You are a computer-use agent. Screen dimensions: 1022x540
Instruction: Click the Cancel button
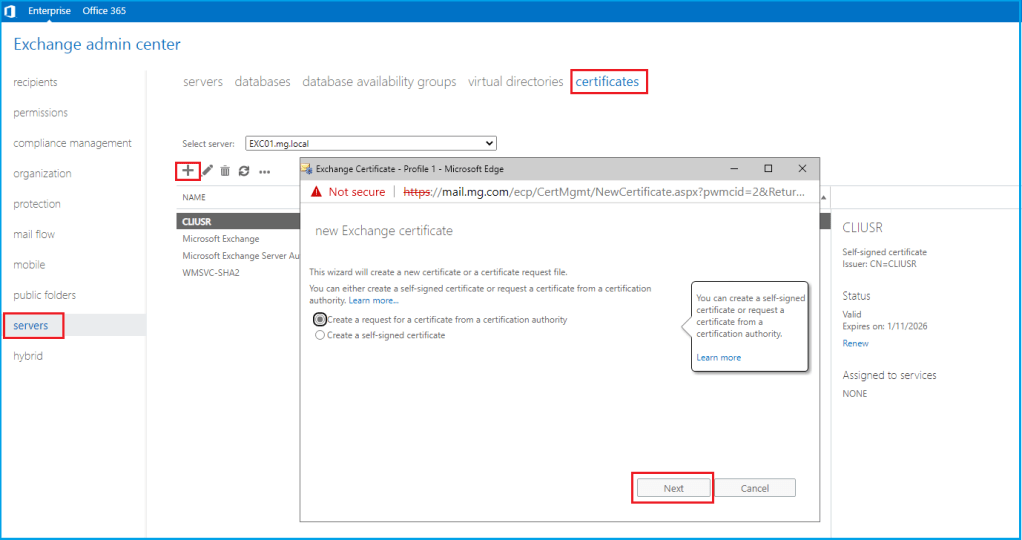(x=755, y=488)
